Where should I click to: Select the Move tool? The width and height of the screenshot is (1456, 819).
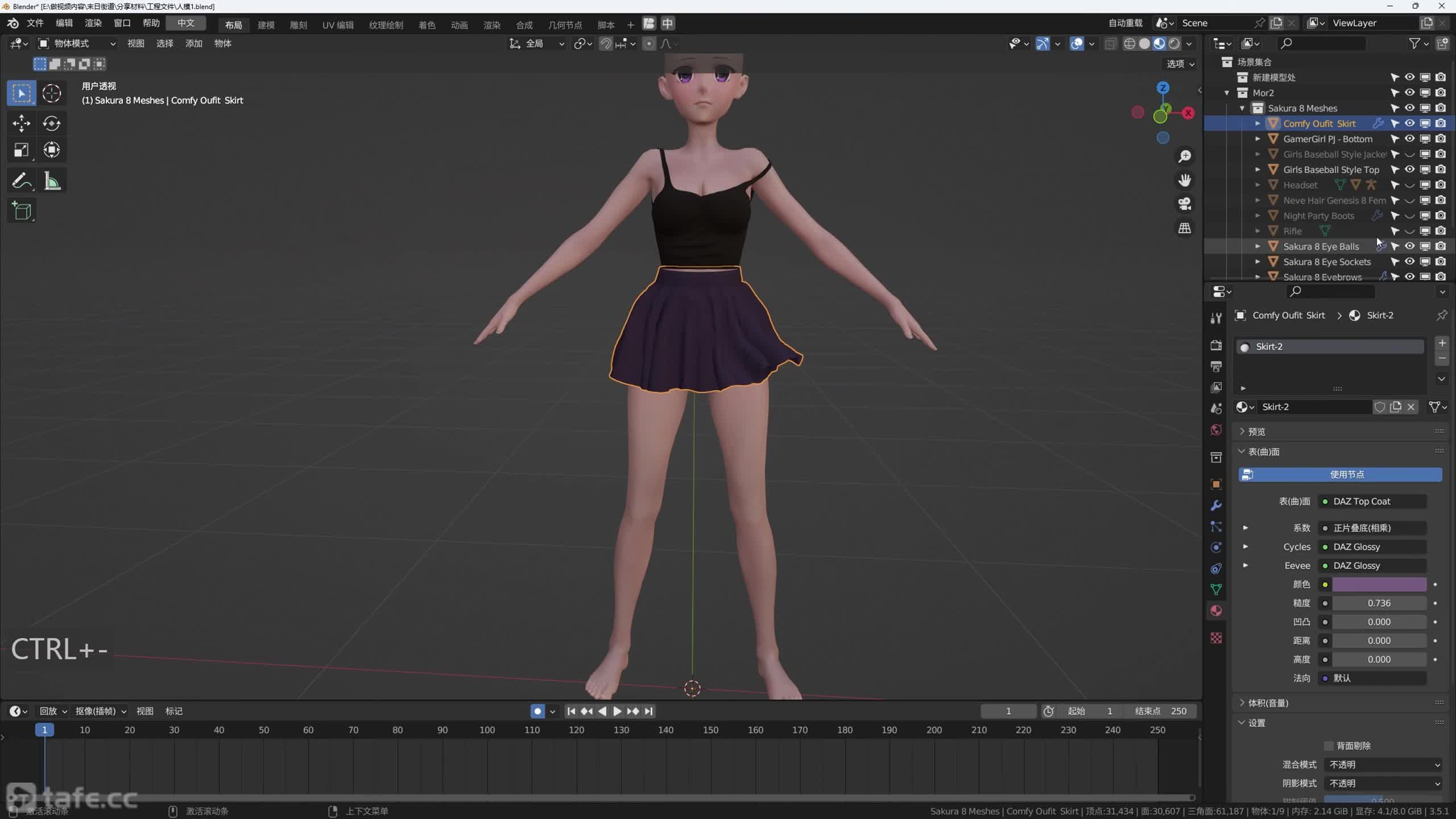22,123
